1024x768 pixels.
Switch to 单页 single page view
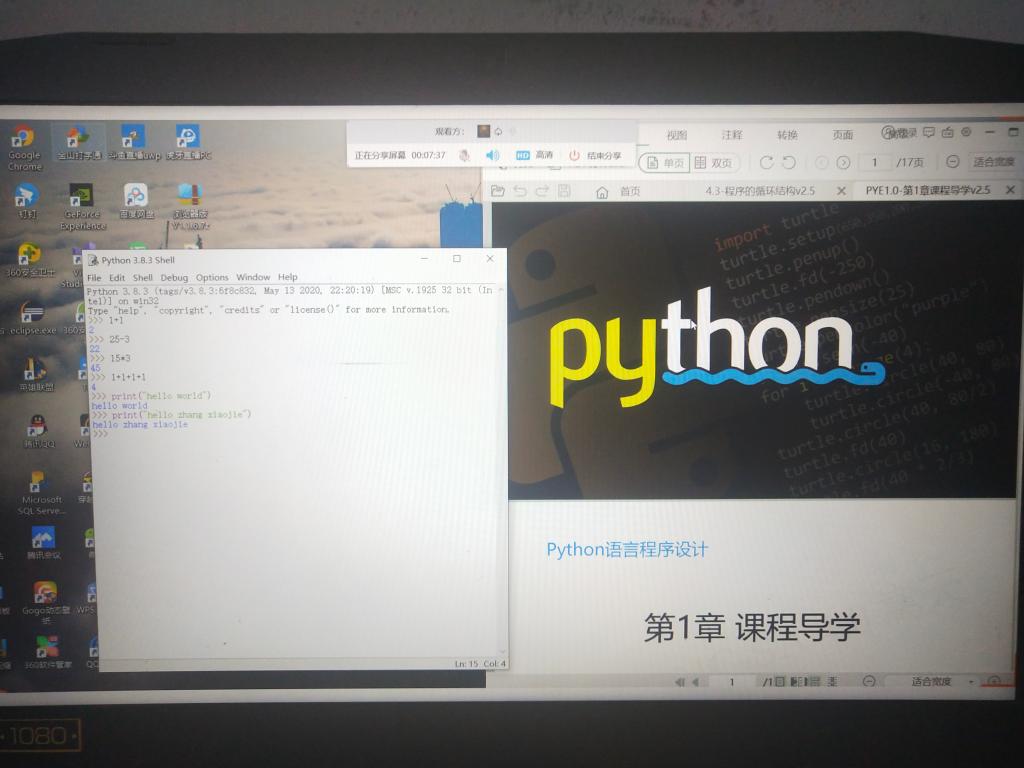[664, 162]
